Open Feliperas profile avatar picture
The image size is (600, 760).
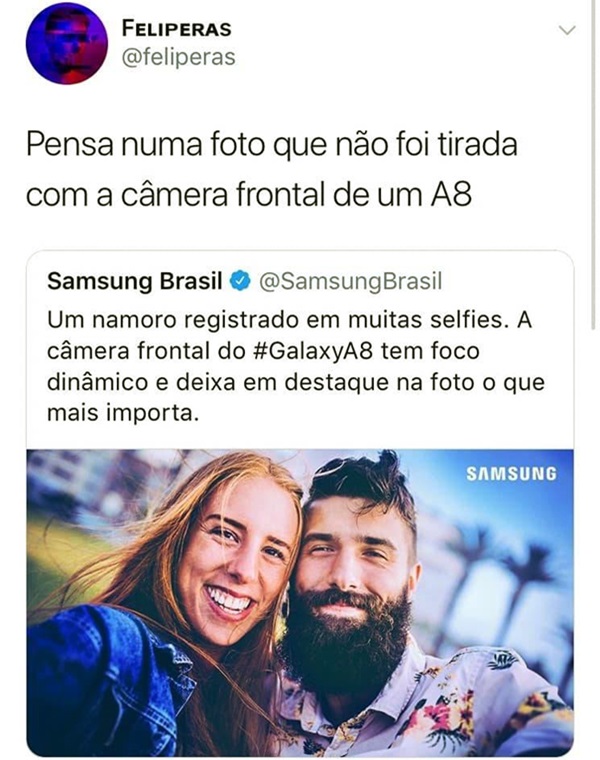pyautogui.click(x=66, y=44)
